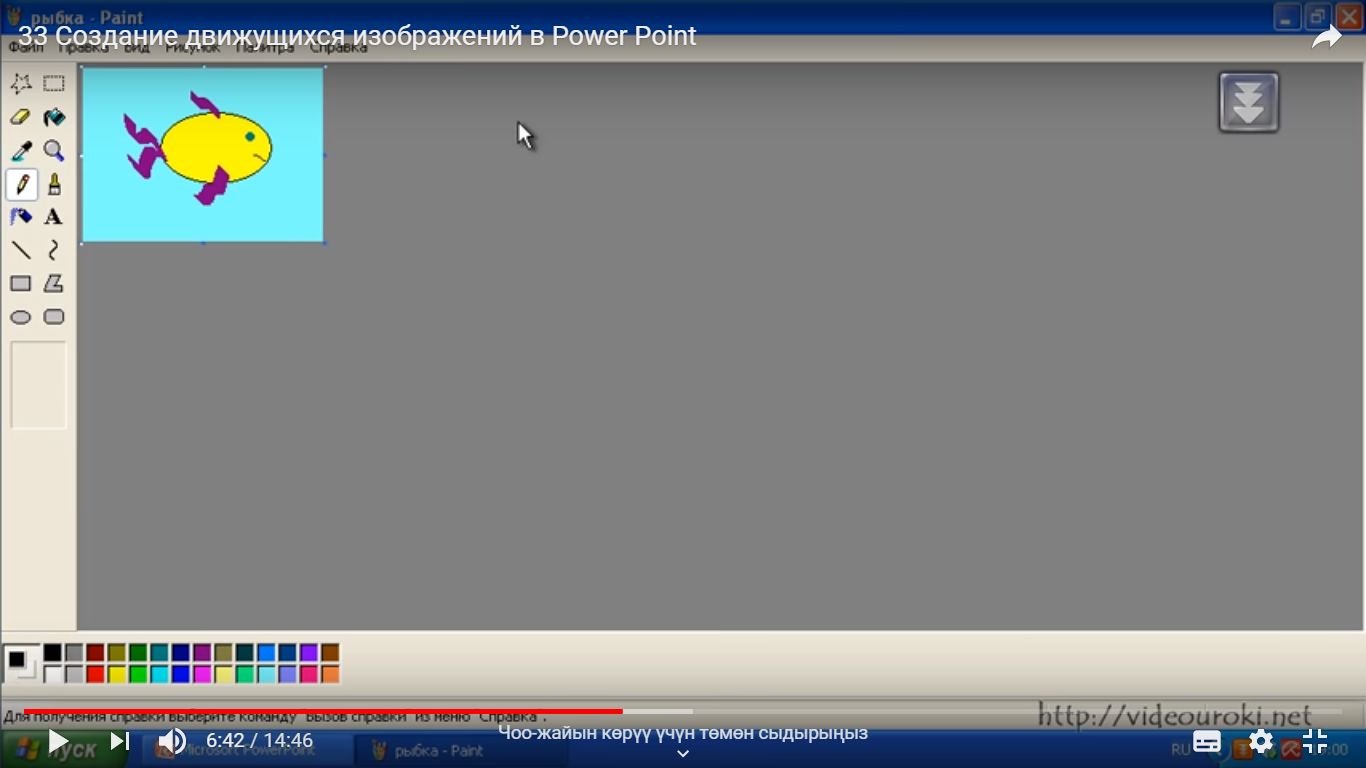Play the video
Image resolution: width=1366 pixels, height=768 pixels.
(x=58, y=741)
